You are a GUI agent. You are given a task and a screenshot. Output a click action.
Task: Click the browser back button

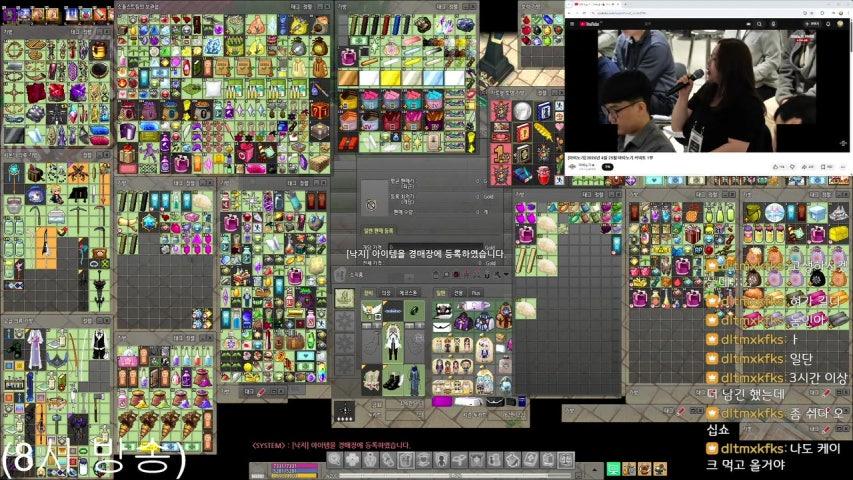571,13
